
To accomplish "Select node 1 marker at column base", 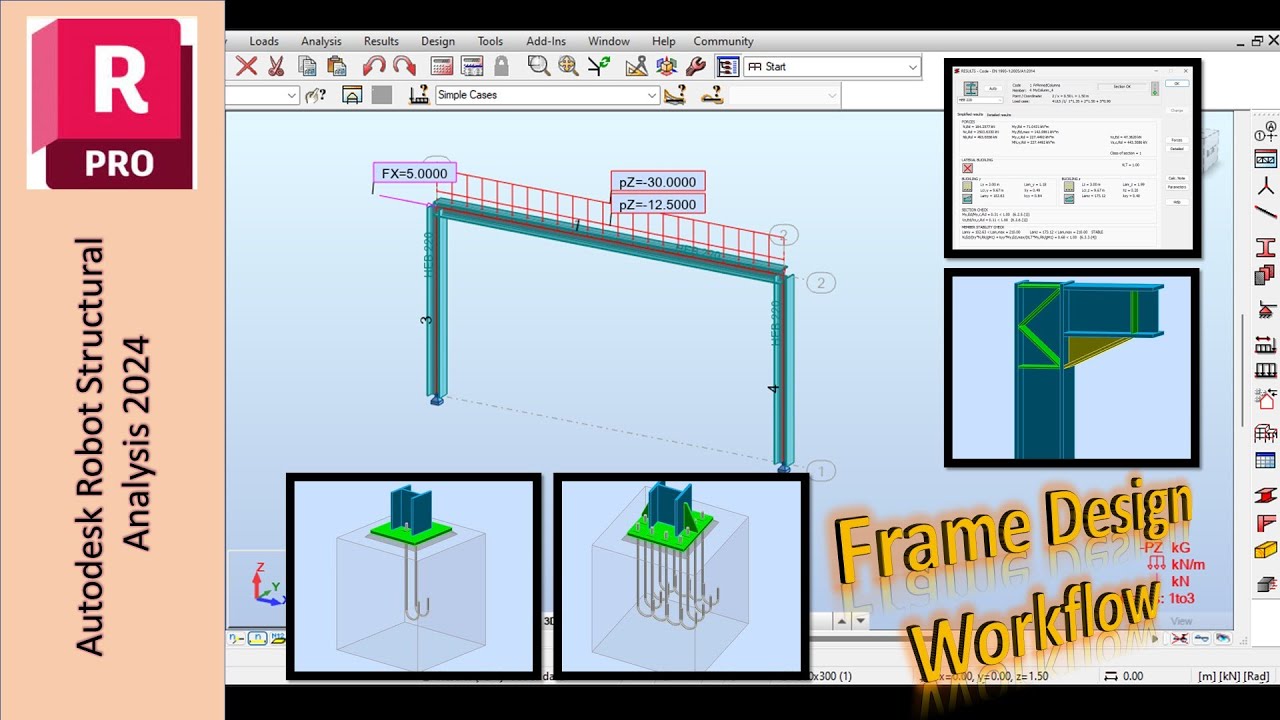I will point(821,471).
